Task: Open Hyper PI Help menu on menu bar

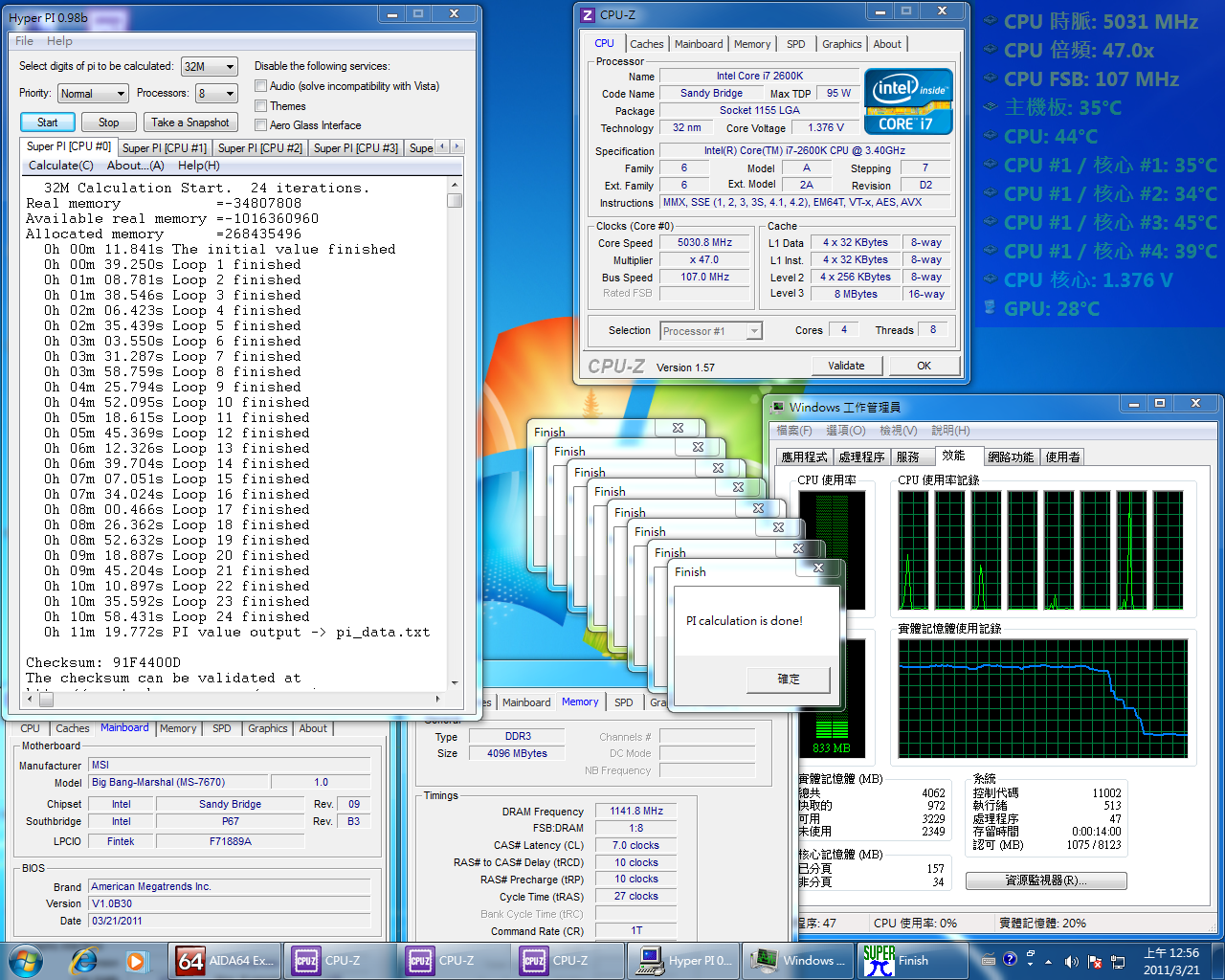Action: (59, 41)
